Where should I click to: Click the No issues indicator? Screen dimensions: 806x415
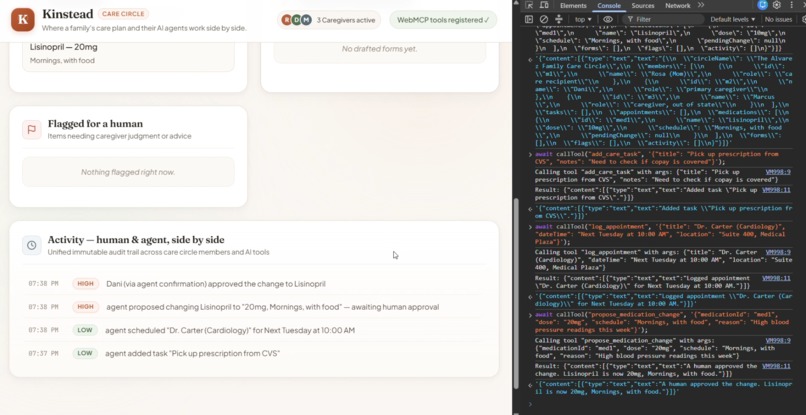click(x=778, y=20)
